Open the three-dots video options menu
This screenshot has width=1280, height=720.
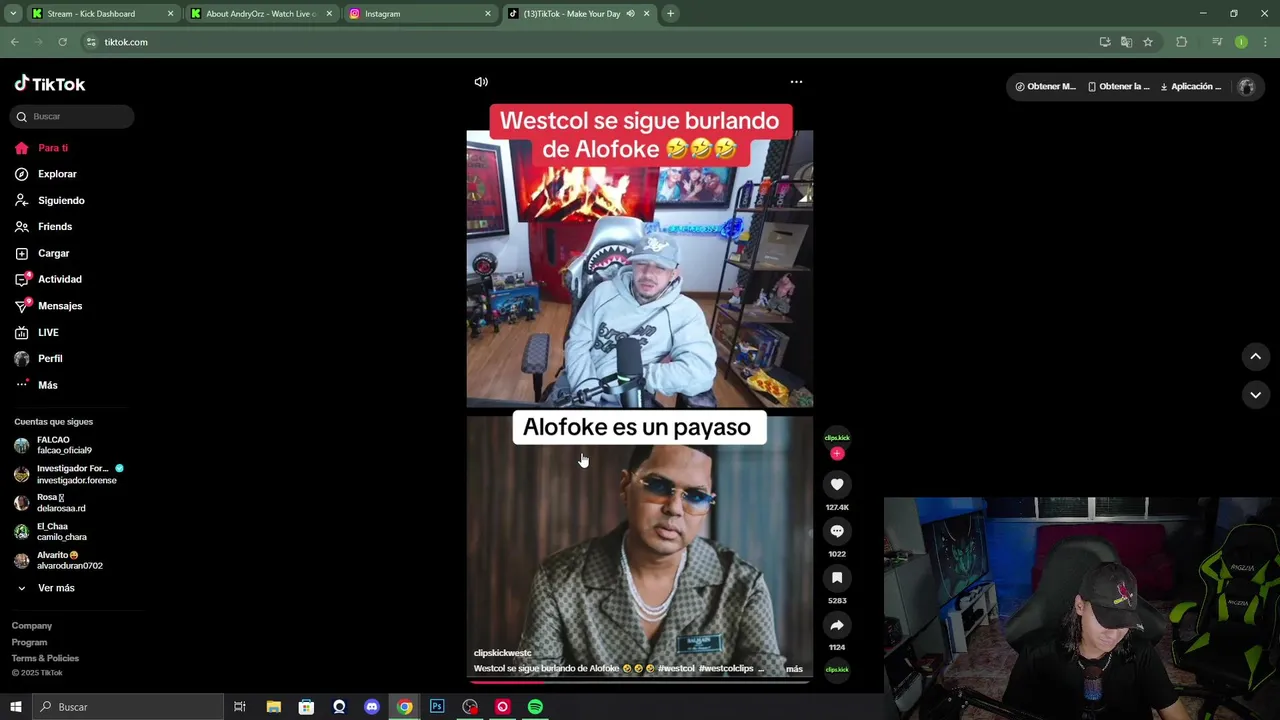(796, 82)
